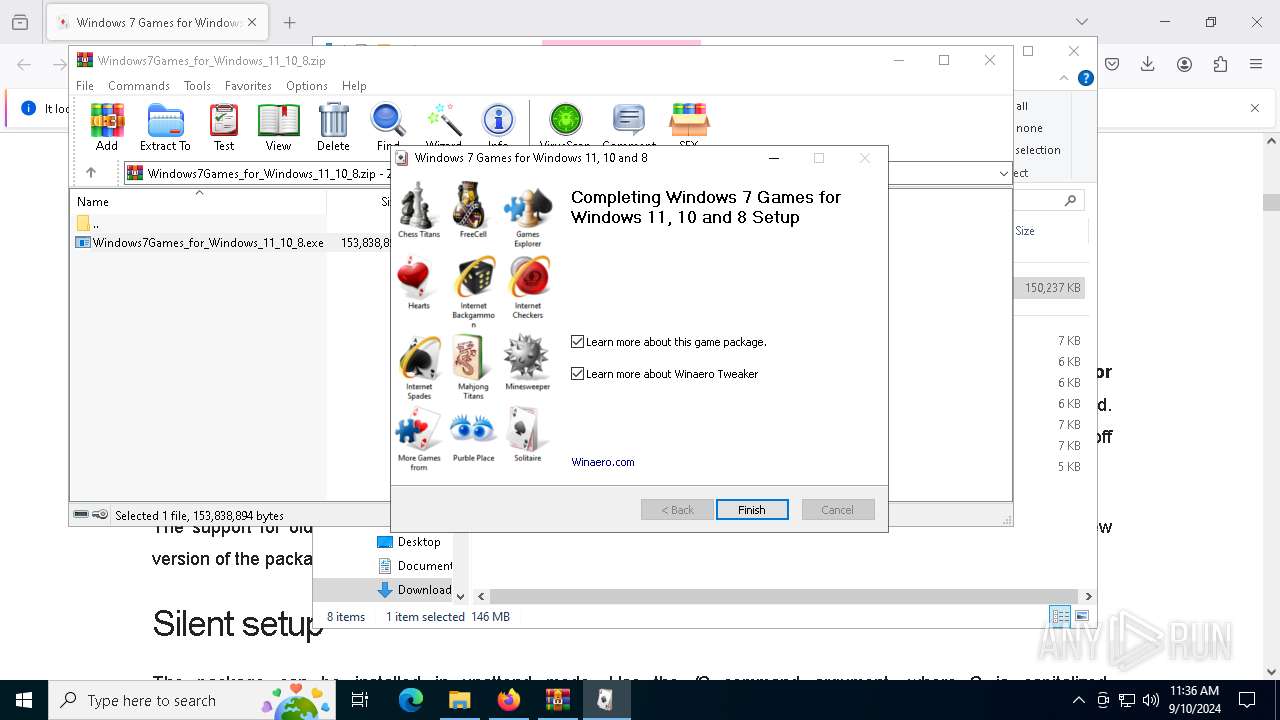Image resolution: width=1280 pixels, height=720 pixels.
Task: Open the Firefox list all tabs dropdown
Action: coord(1081,22)
